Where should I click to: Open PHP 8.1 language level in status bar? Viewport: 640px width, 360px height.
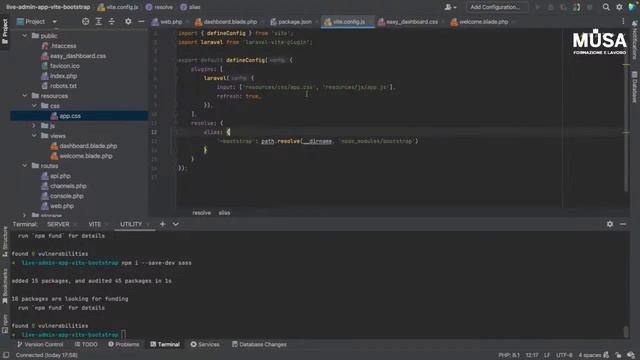[x=509, y=355]
